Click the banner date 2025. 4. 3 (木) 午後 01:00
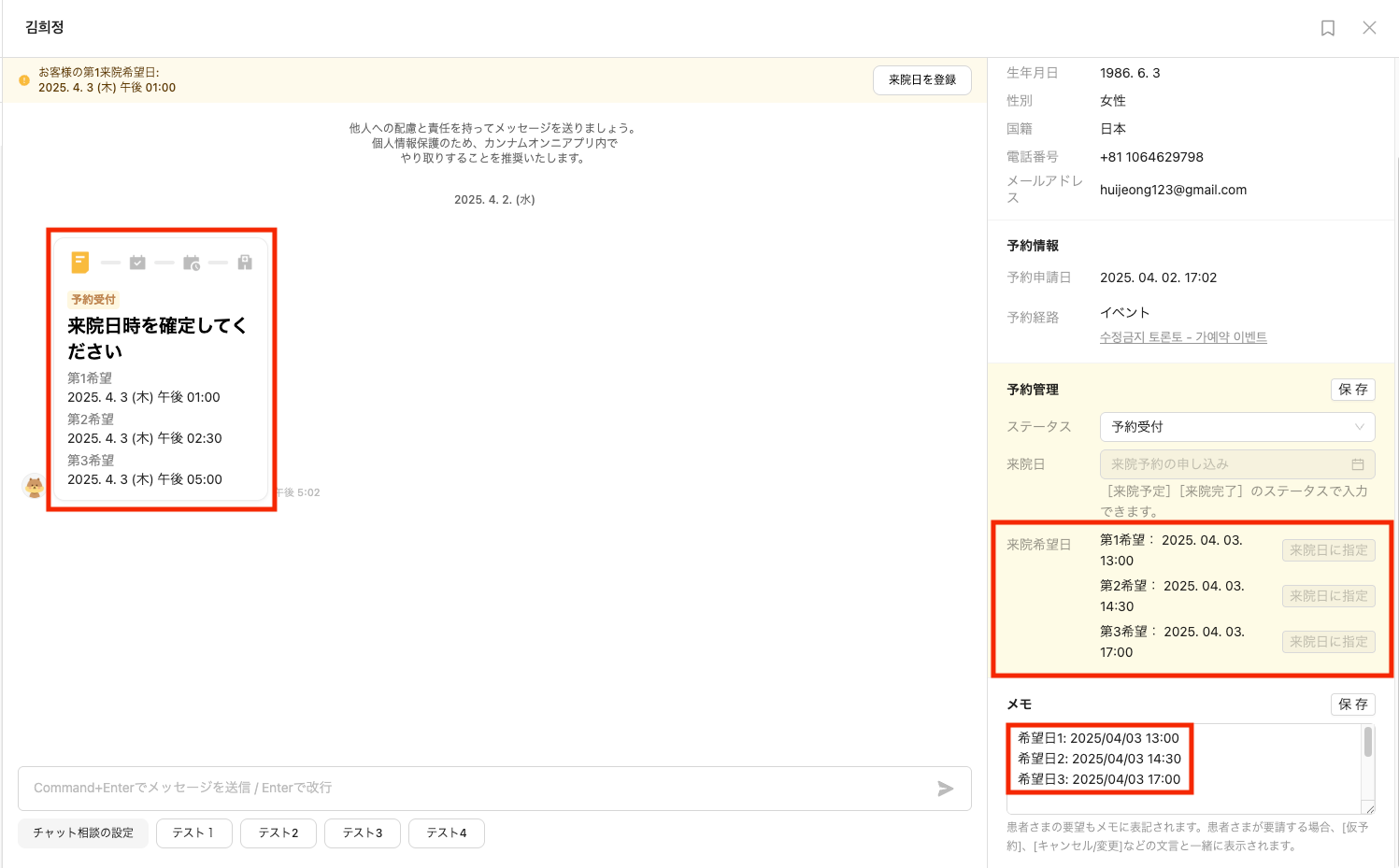 coord(107,88)
